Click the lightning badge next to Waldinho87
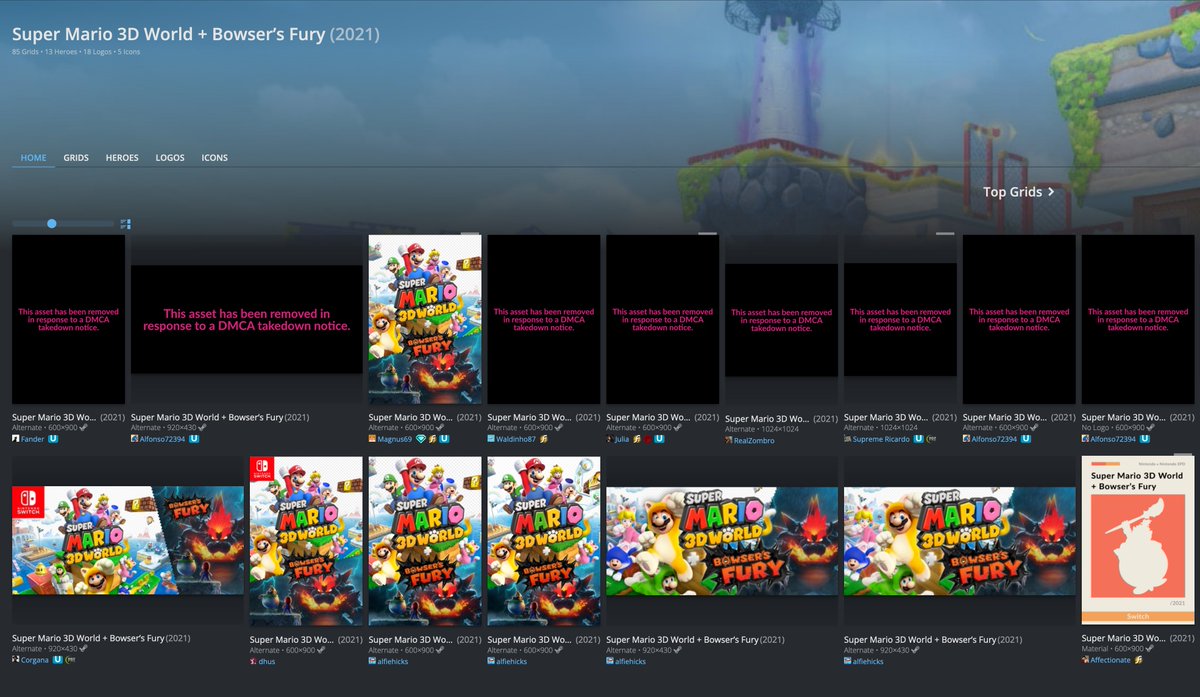The width and height of the screenshot is (1200, 697). click(545, 439)
